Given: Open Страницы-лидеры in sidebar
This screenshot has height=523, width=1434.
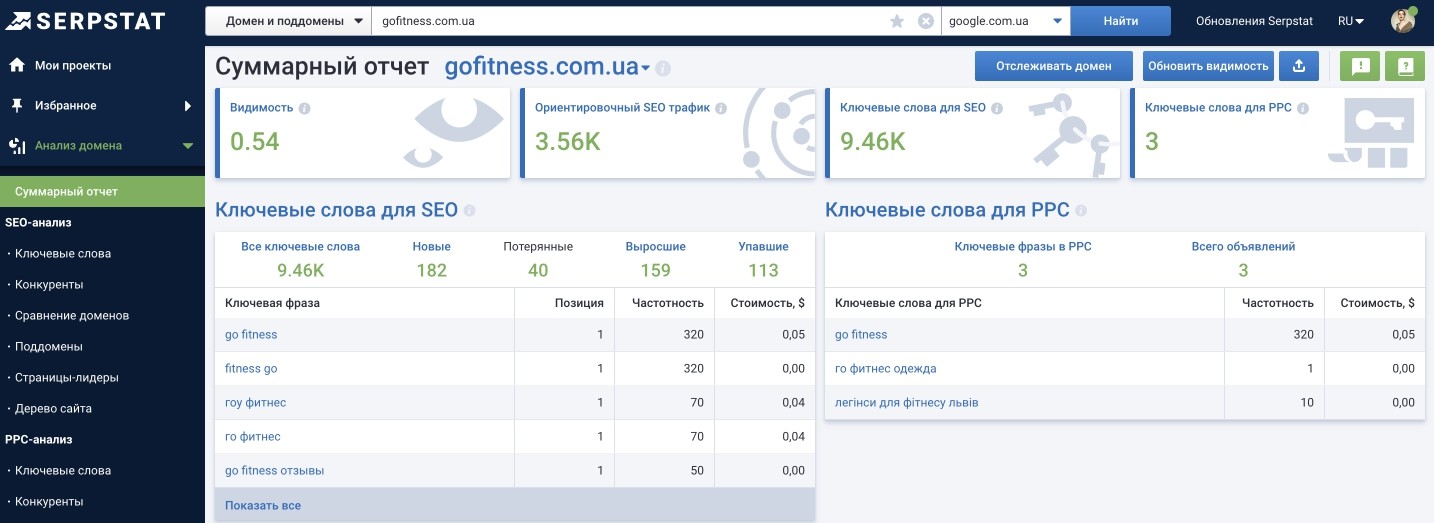Looking at the screenshot, I should pyautogui.click(x=67, y=377).
